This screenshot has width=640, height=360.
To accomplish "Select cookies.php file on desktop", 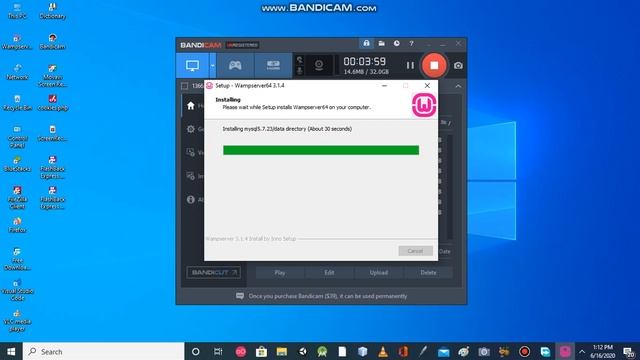I will (x=52, y=103).
